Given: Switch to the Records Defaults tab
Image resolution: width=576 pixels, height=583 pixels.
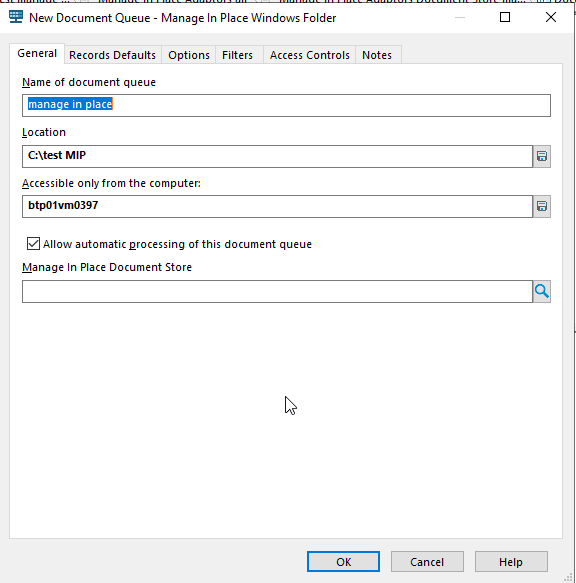Looking at the screenshot, I should coord(112,55).
